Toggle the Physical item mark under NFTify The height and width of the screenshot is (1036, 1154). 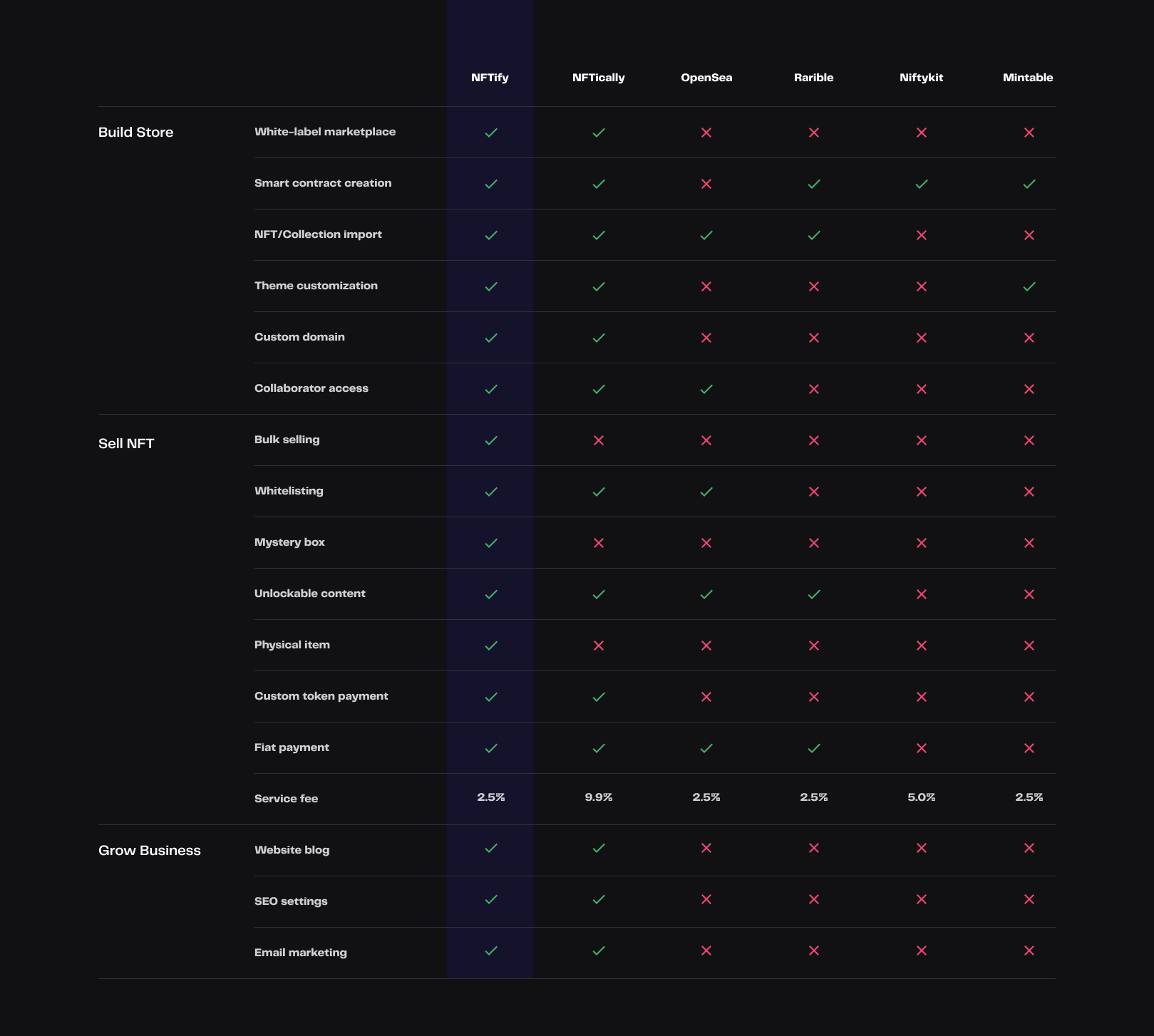pyautogui.click(x=490, y=645)
